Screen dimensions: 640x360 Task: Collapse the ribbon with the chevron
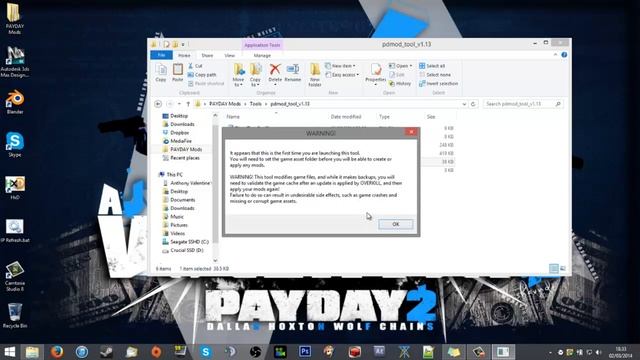[x=555, y=55]
